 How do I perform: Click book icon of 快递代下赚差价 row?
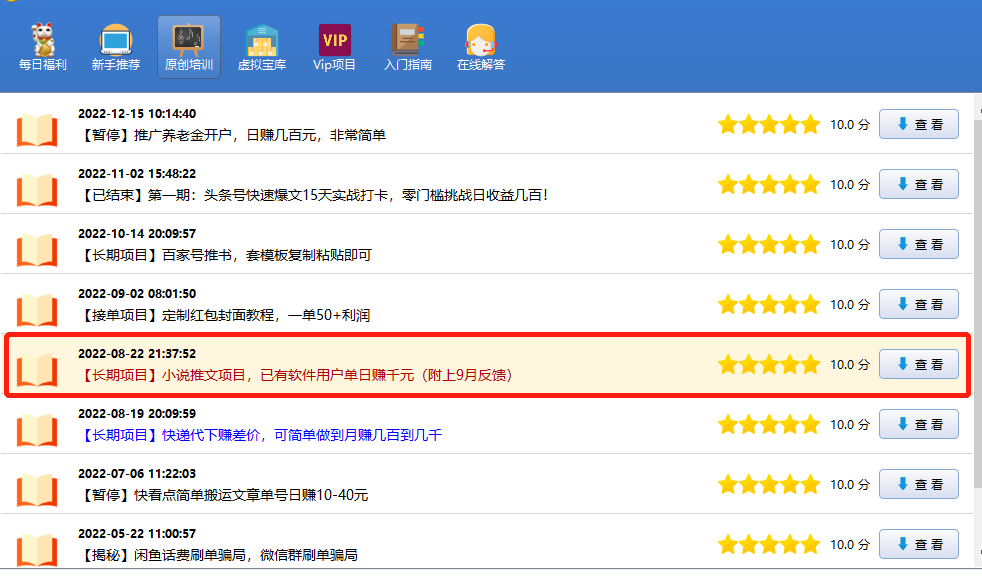pos(37,430)
